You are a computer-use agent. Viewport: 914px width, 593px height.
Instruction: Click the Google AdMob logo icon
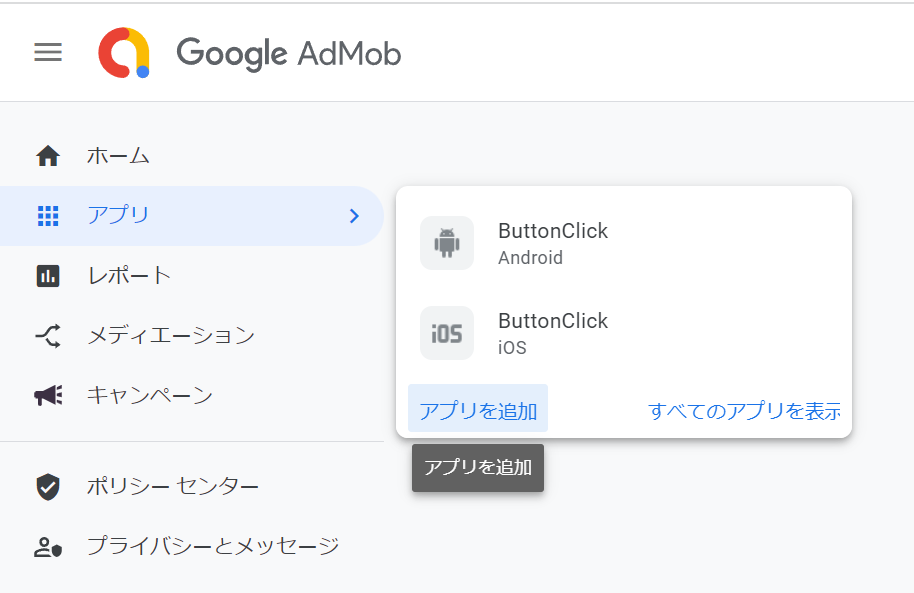point(124,52)
